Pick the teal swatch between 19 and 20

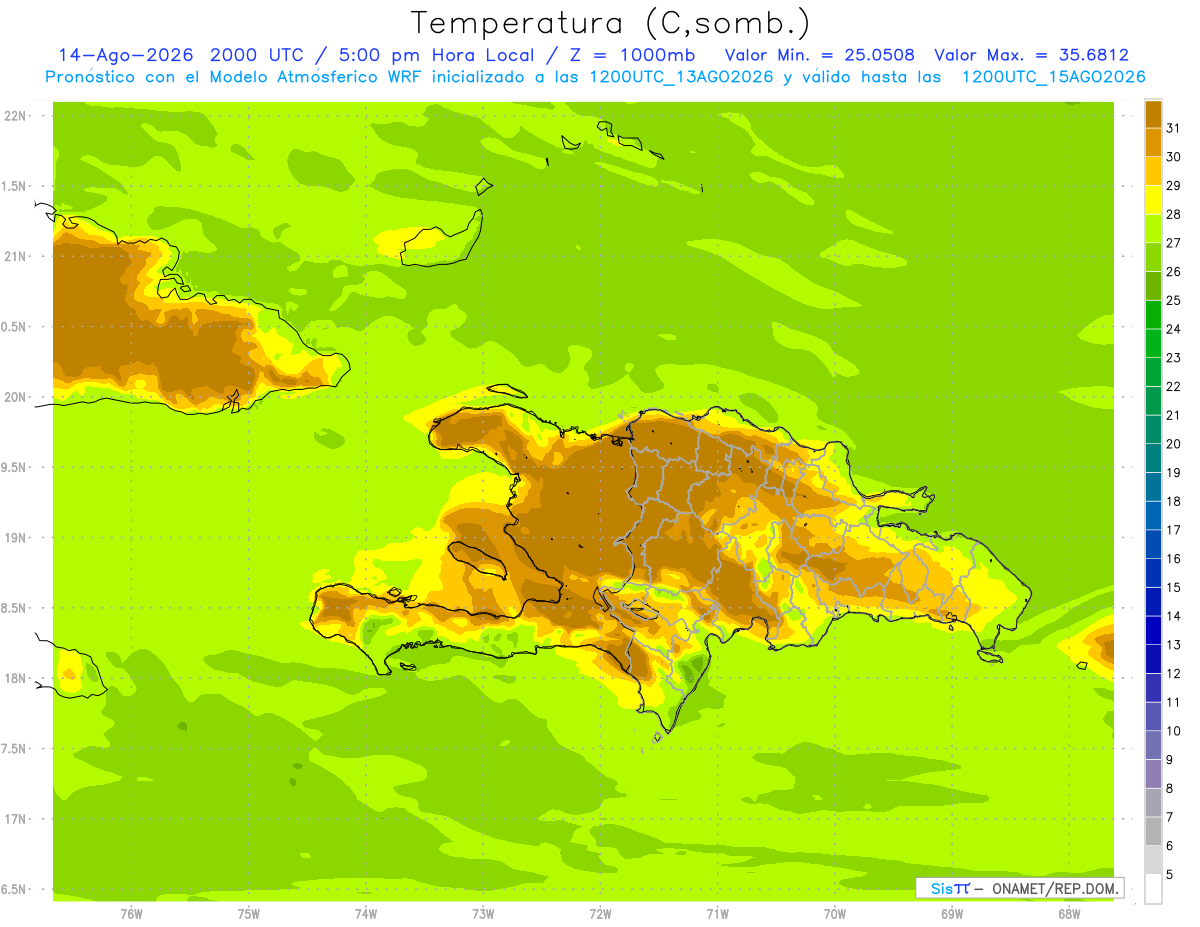pyautogui.click(x=1153, y=458)
